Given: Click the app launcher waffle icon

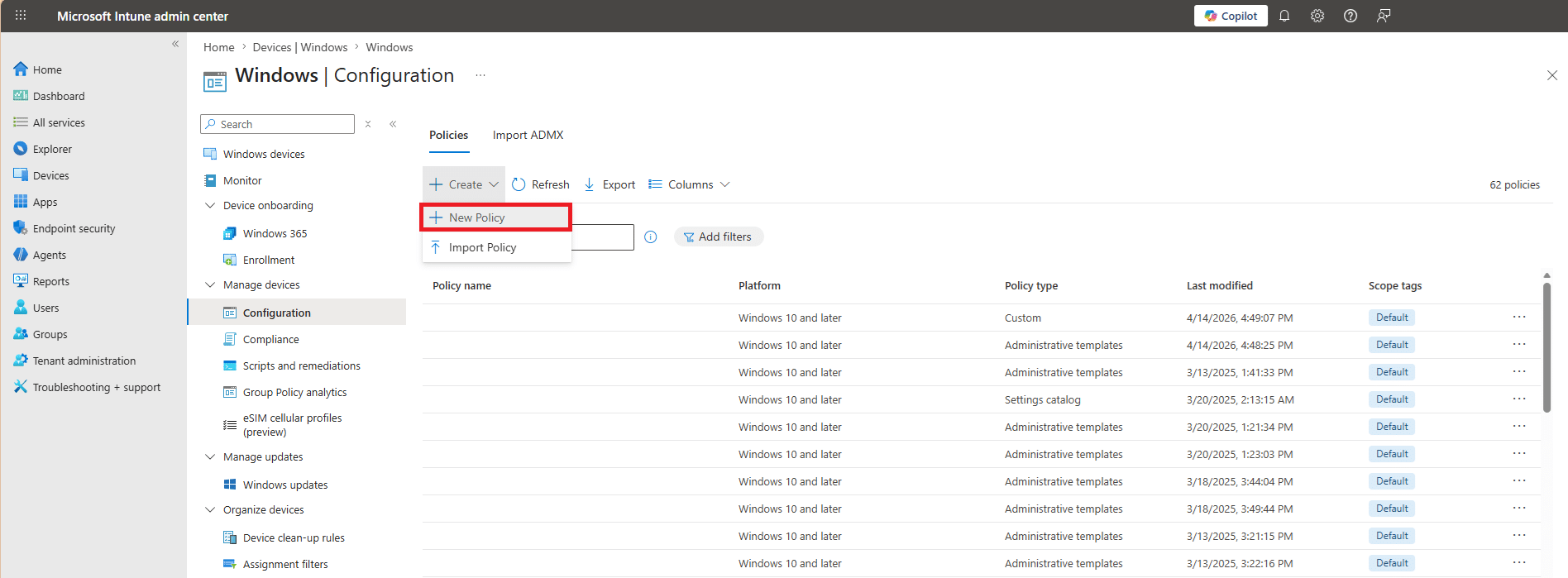Looking at the screenshot, I should click(21, 16).
